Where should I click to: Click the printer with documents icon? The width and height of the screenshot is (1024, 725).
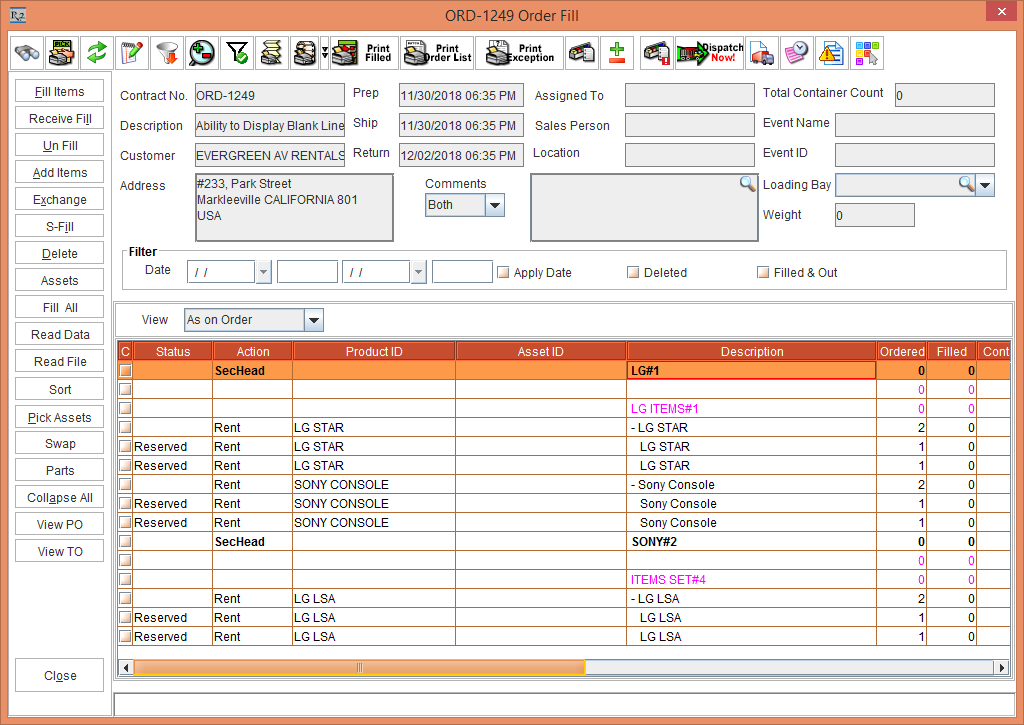(x=305, y=53)
